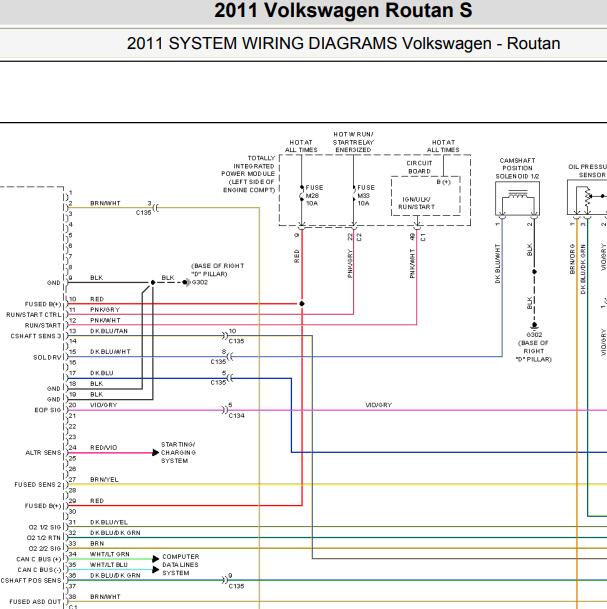Viewport: 607px width, 609px height.
Task: Click the WHT/LT BLU wire label
Action: 109,564
